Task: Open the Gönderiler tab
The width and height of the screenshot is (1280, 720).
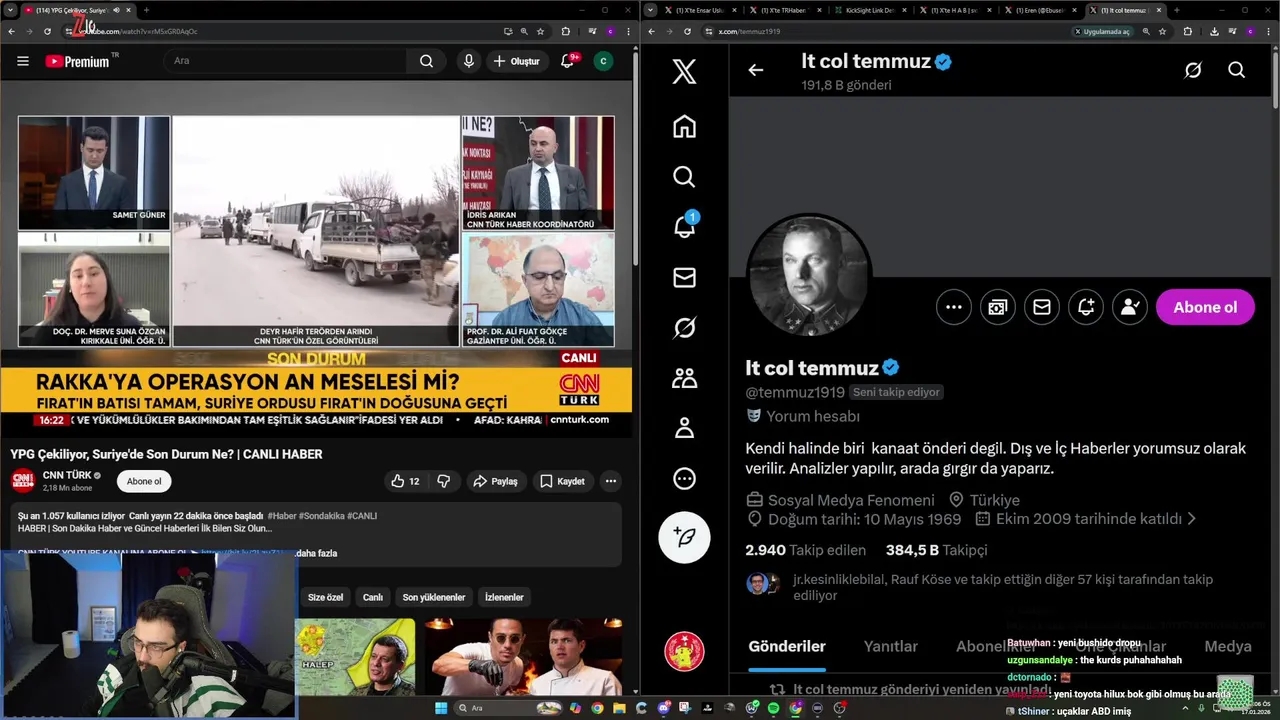Action: pyautogui.click(x=787, y=646)
